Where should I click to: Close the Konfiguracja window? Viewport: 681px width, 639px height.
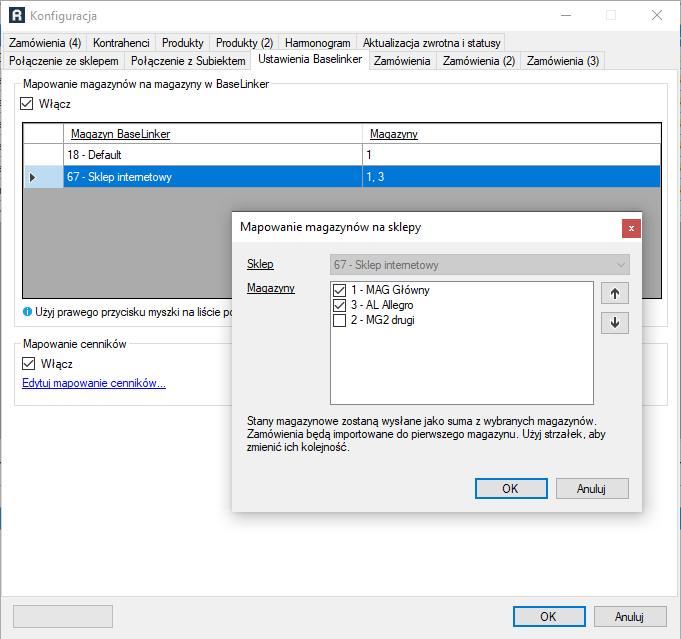[x=657, y=15]
